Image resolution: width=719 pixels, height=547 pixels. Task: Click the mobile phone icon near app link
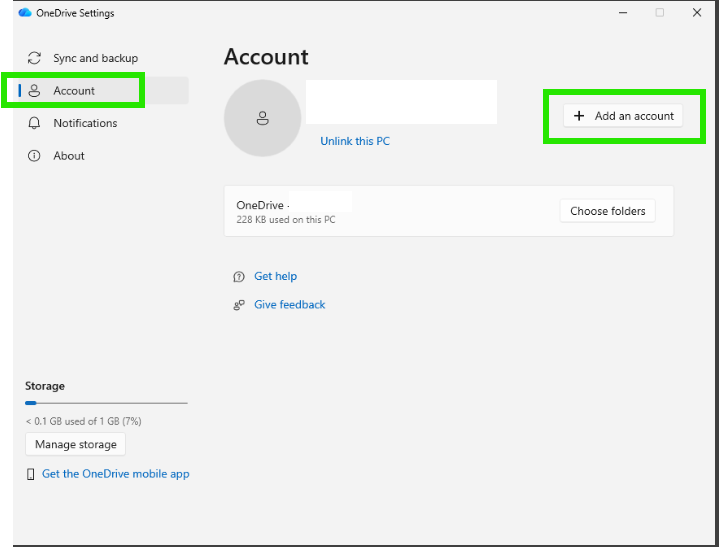[x=30, y=474]
